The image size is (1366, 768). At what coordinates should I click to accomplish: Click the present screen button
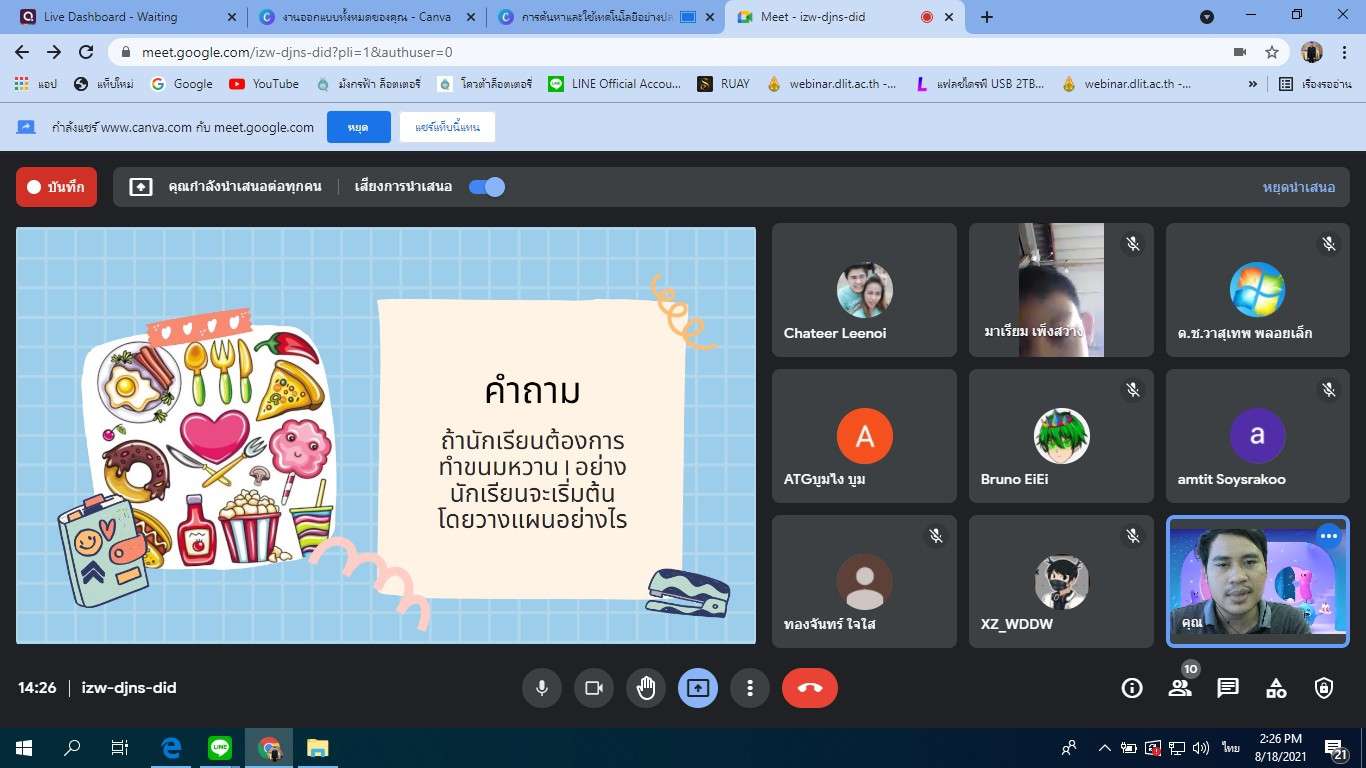(698, 688)
